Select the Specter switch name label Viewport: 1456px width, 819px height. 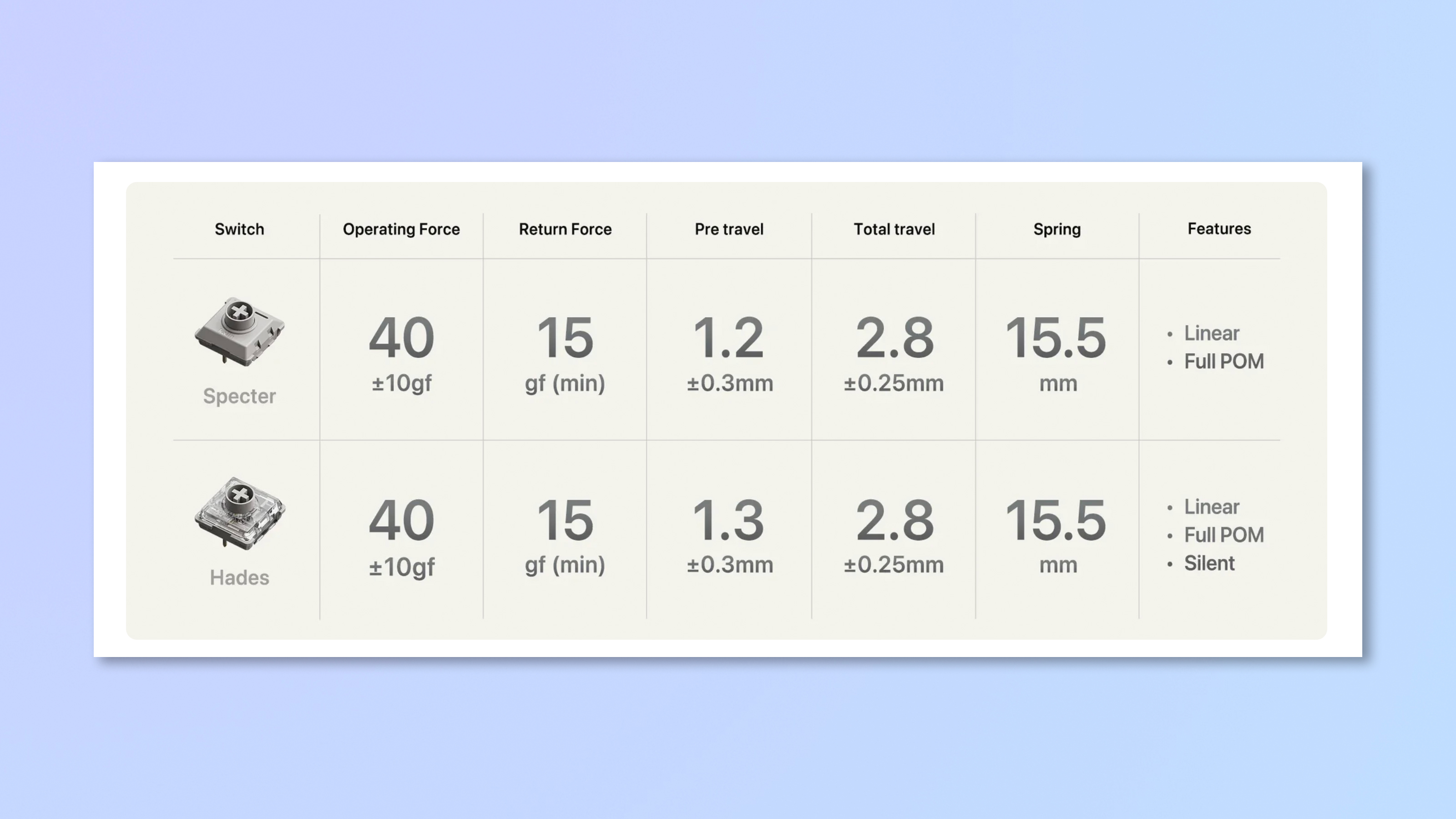(239, 396)
